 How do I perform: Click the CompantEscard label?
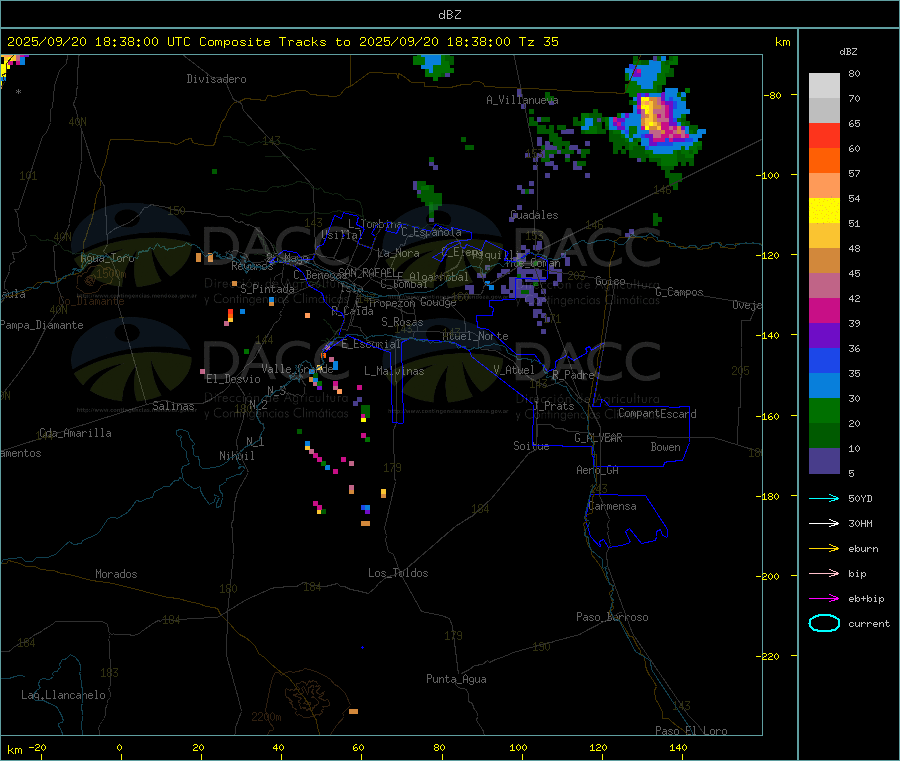point(657,414)
